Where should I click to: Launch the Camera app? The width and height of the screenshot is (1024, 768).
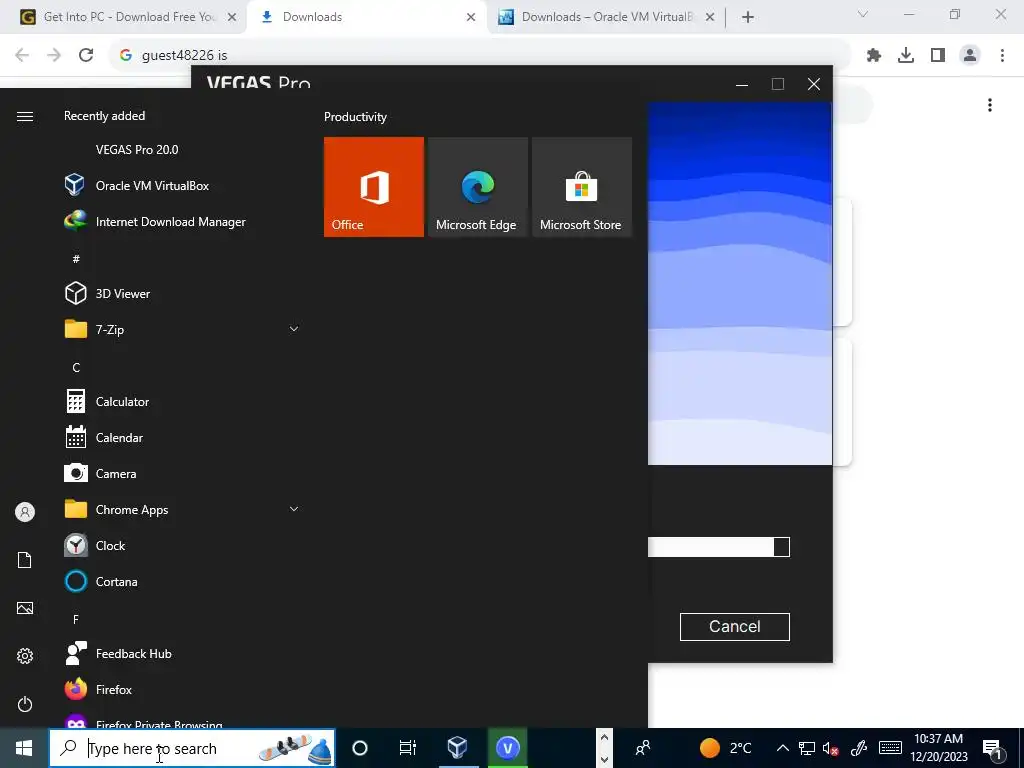point(182,473)
